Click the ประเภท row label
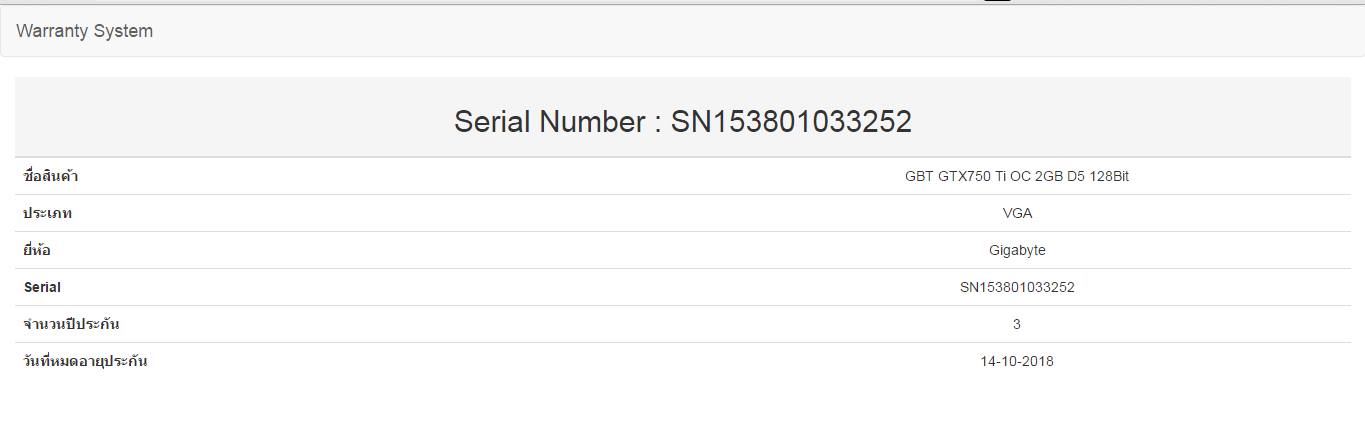The height and width of the screenshot is (438, 1365). 48,213
